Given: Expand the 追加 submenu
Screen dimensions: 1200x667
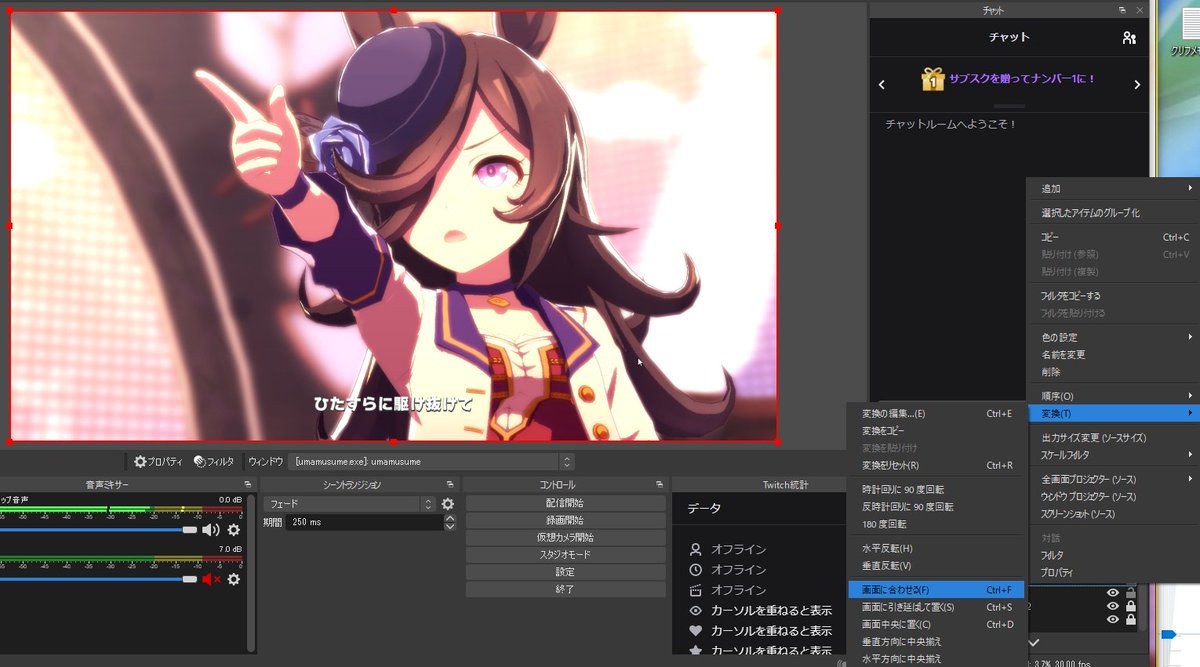Looking at the screenshot, I should (1114, 189).
